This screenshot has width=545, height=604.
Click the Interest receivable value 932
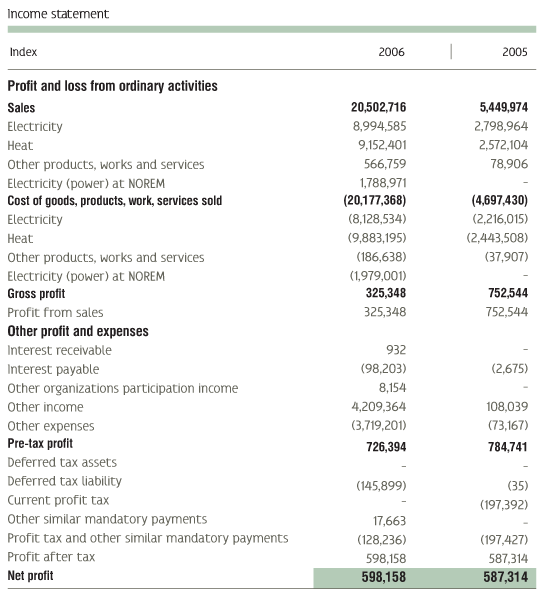(x=396, y=350)
